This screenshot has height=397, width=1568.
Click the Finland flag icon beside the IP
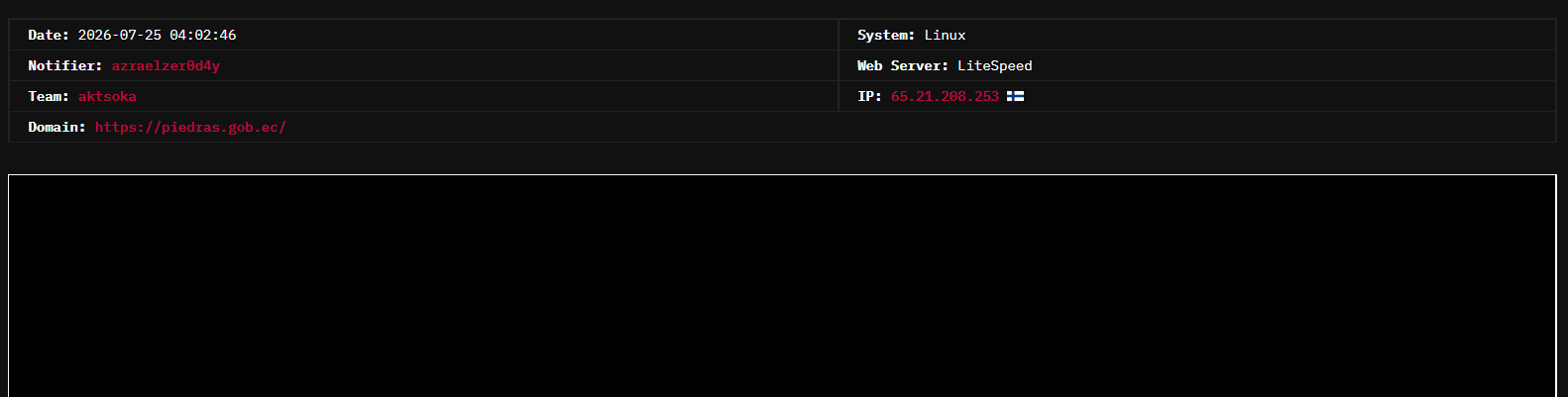pos(1015,96)
